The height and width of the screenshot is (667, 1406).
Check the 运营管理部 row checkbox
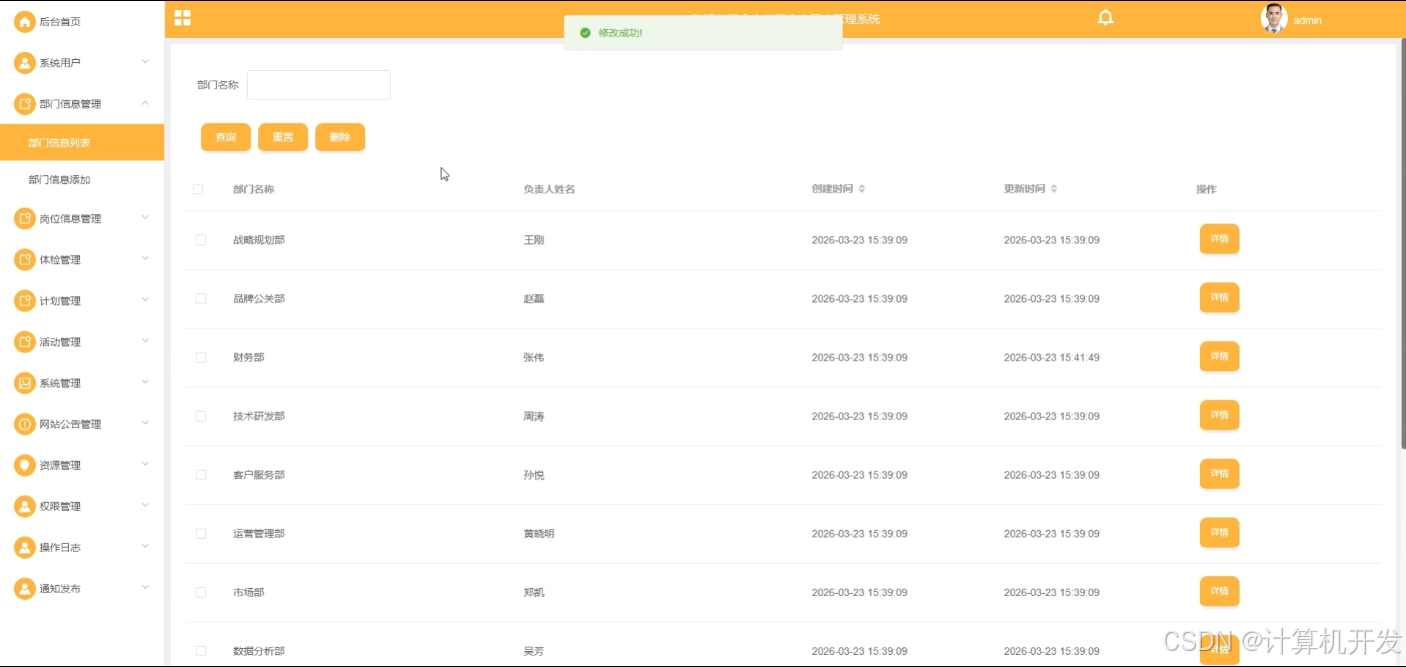[x=201, y=534]
